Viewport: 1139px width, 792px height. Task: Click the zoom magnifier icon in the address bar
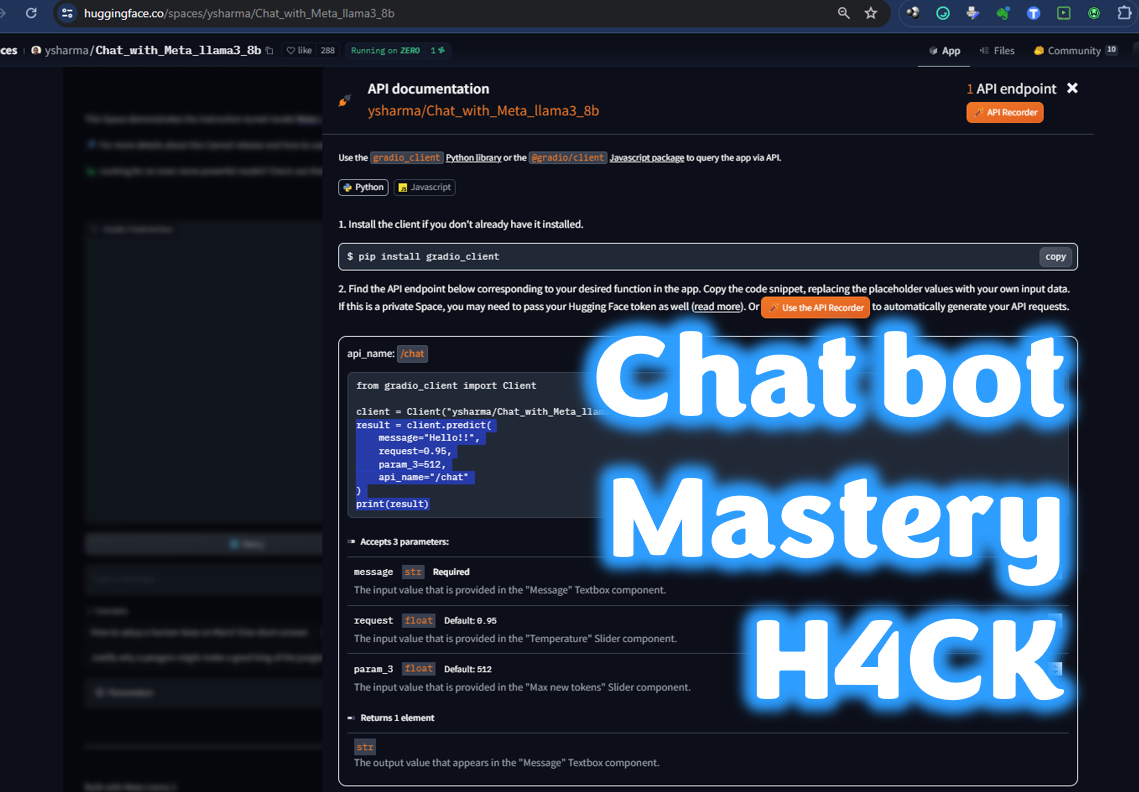pyautogui.click(x=843, y=14)
